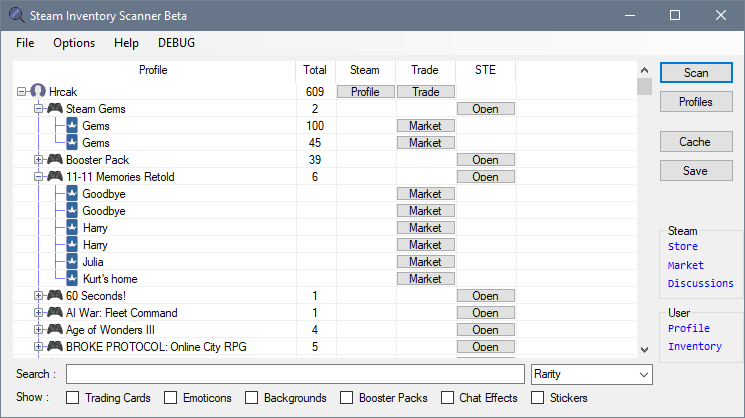
Task: Collapse the Steam Gems node
Action: point(38,108)
